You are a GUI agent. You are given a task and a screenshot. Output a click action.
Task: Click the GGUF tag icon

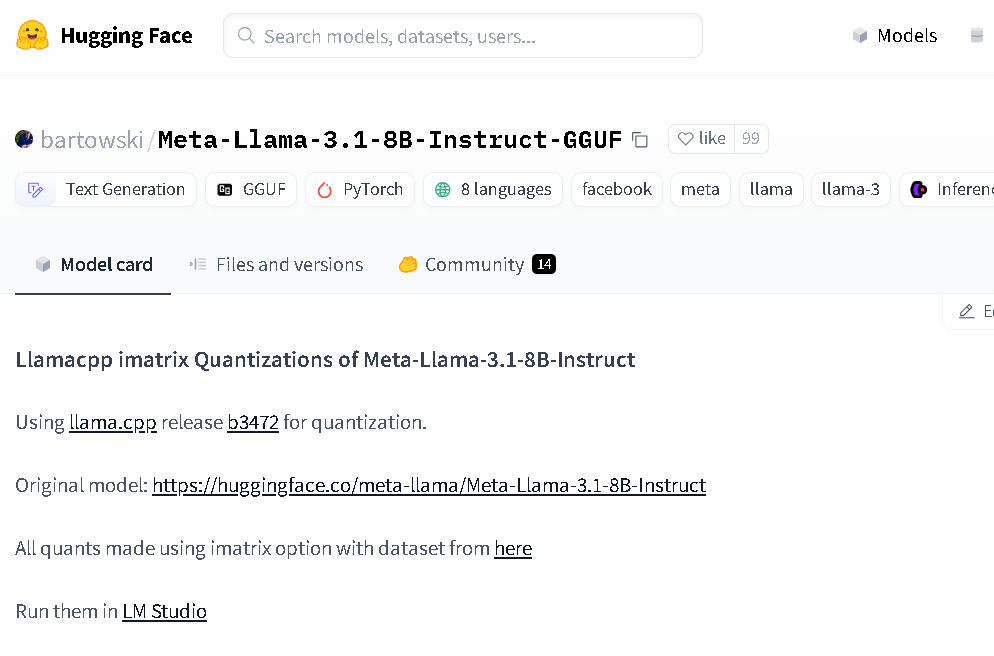pos(225,190)
